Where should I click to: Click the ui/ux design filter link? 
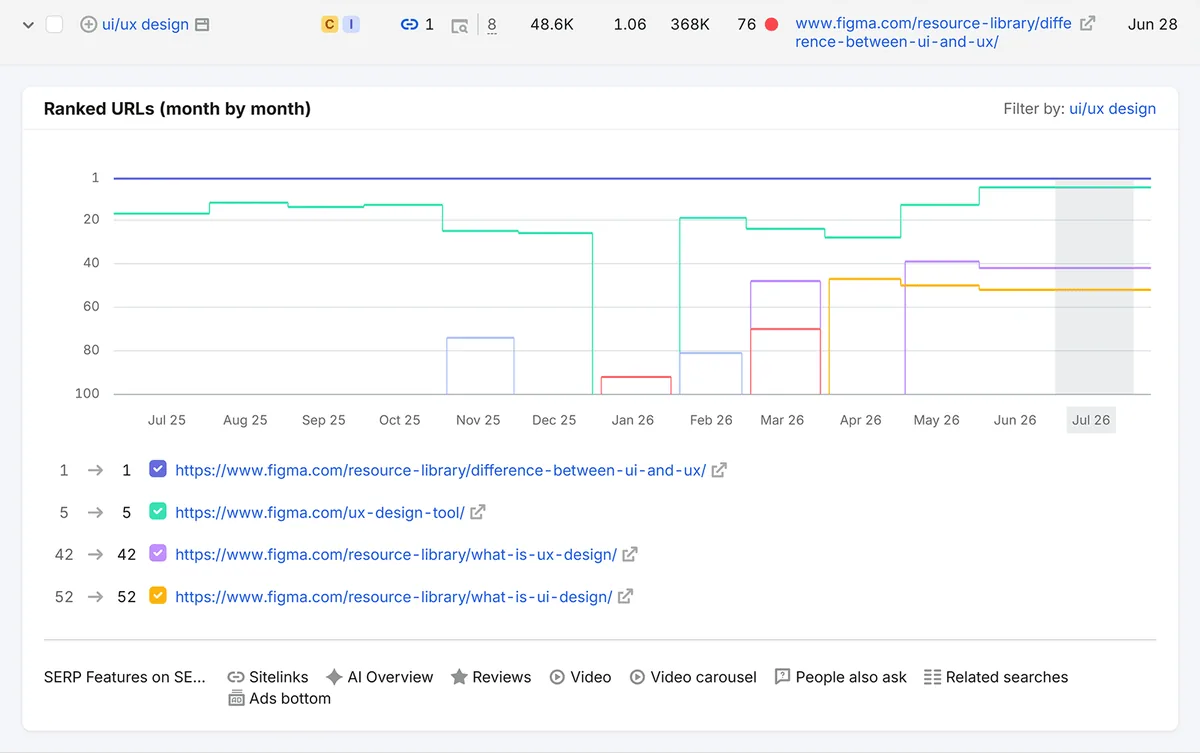click(1112, 109)
